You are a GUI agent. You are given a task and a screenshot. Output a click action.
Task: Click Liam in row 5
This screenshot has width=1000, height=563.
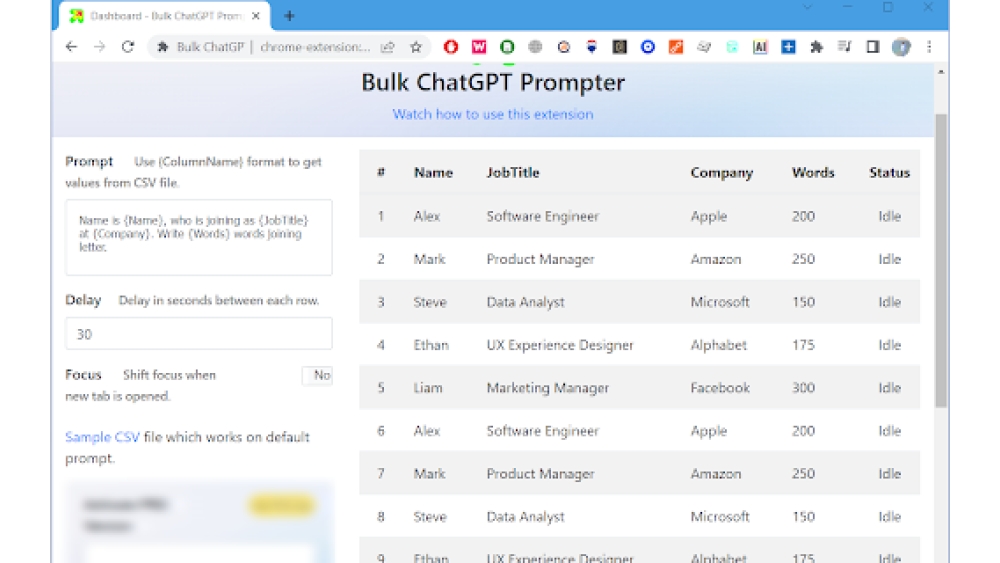point(427,388)
